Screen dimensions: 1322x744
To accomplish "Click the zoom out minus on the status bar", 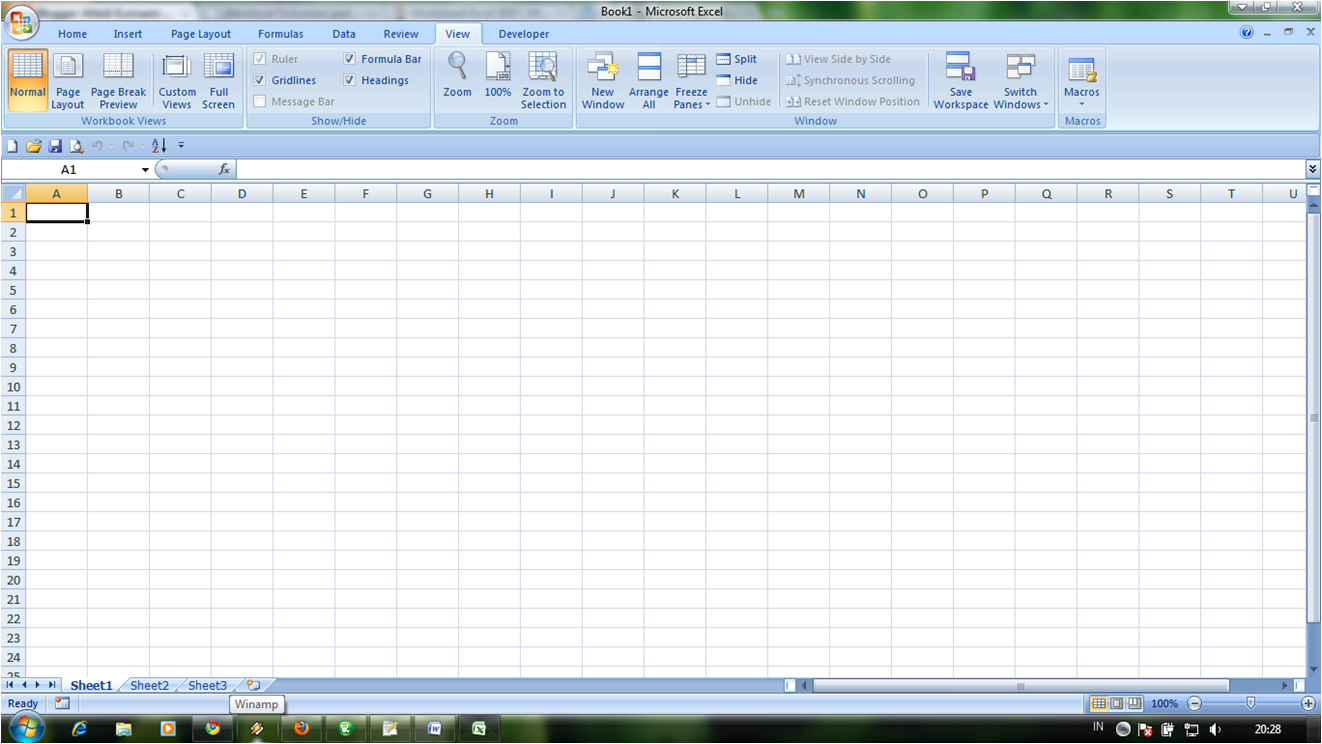I will coord(1194,703).
